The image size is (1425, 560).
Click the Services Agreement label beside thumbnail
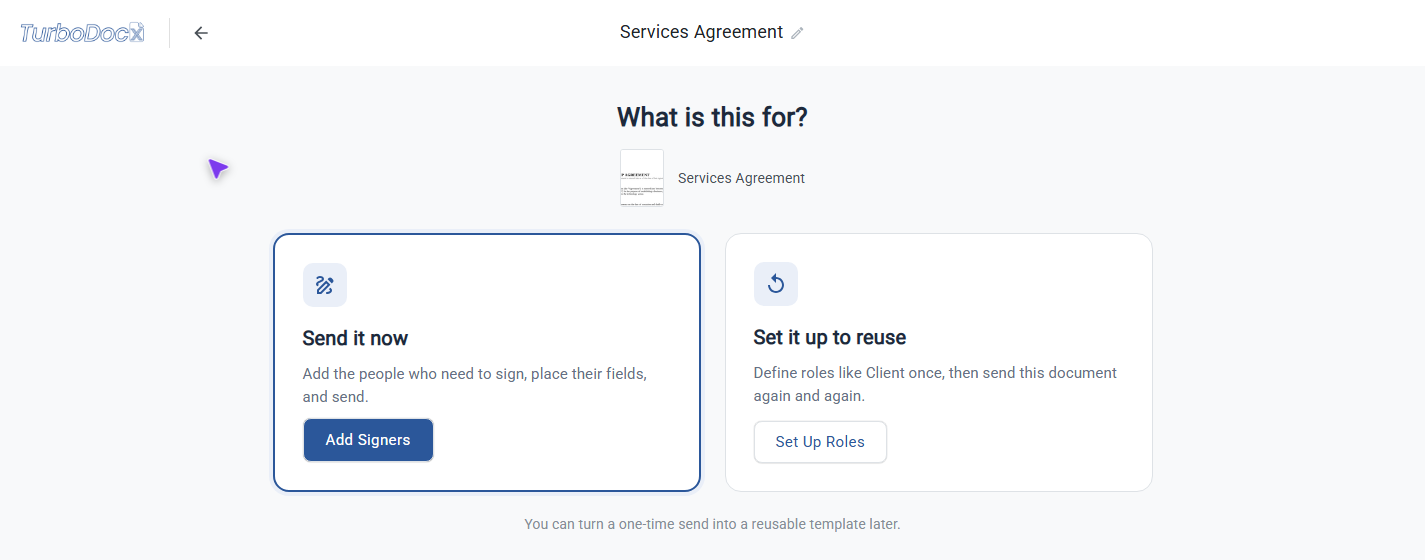click(x=741, y=178)
